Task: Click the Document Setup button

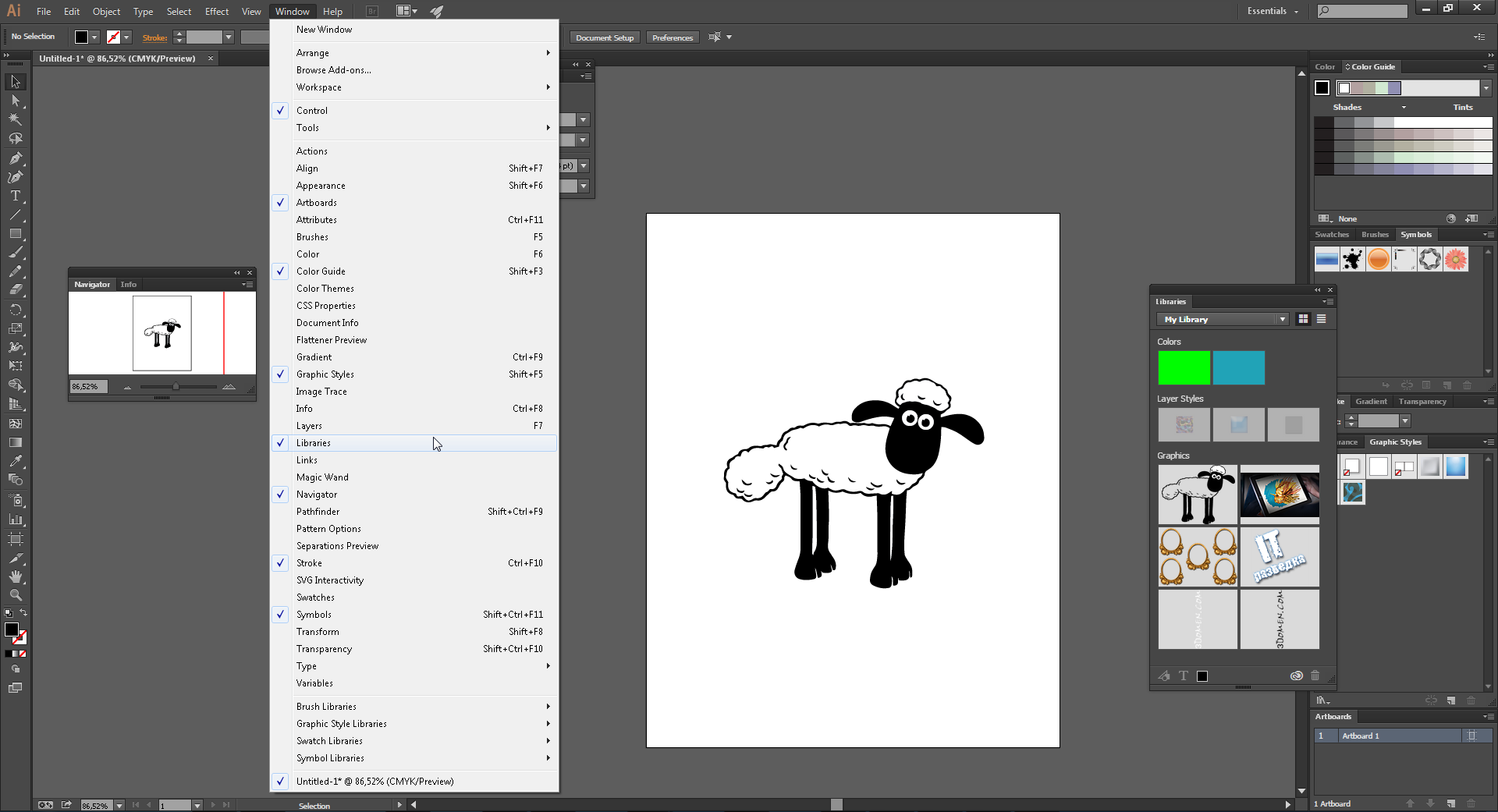Action: click(605, 37)
